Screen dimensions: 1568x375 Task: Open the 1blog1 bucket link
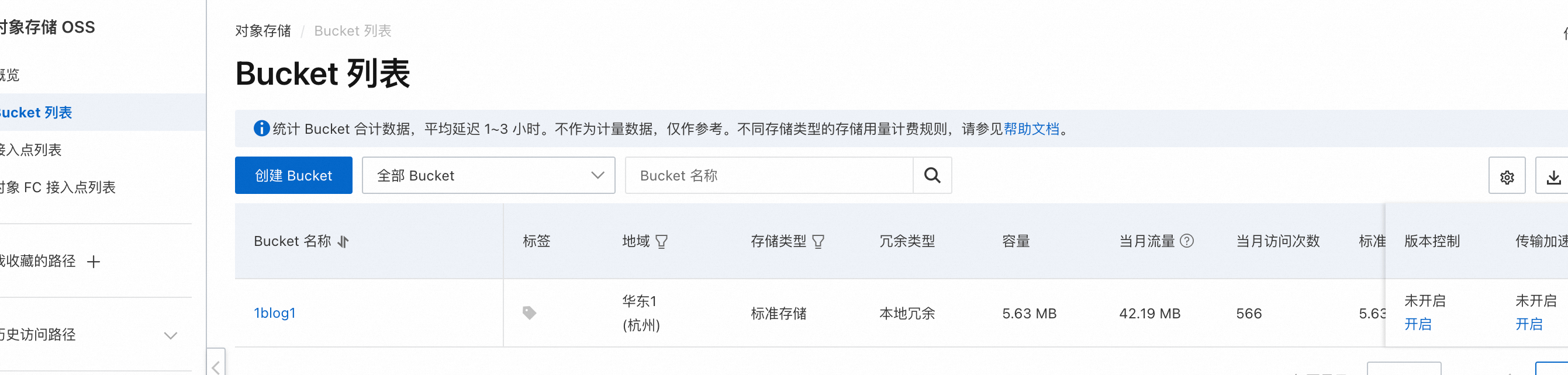click(x=275, y=313)
